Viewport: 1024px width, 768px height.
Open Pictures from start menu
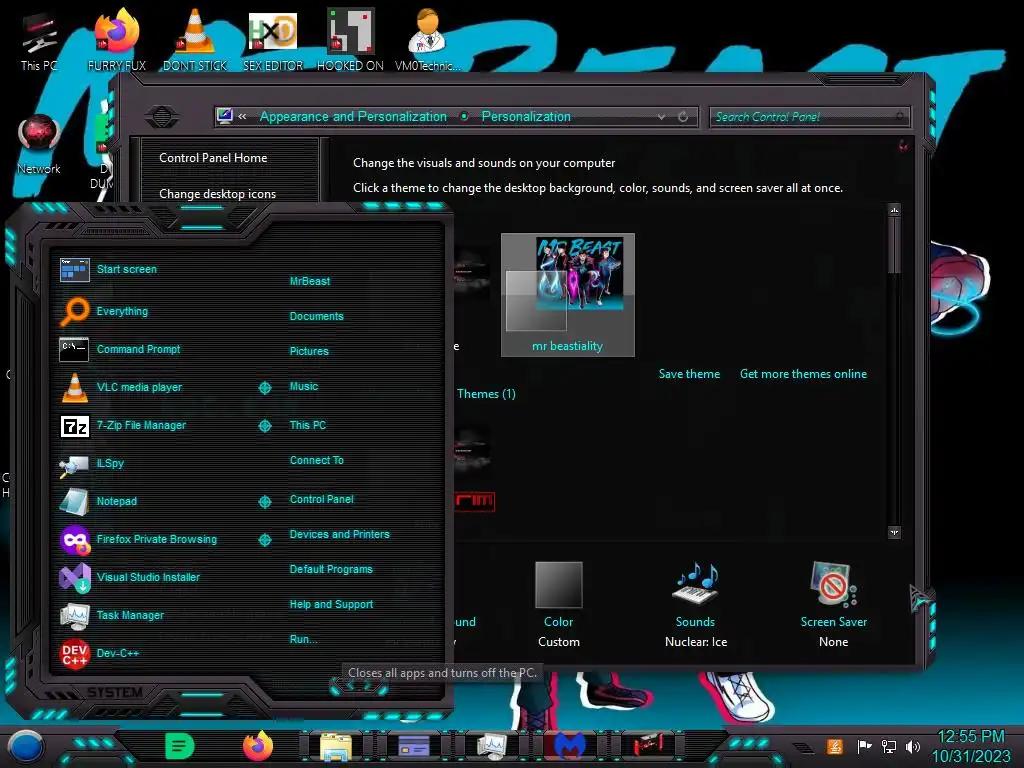[x=309, y=351]
